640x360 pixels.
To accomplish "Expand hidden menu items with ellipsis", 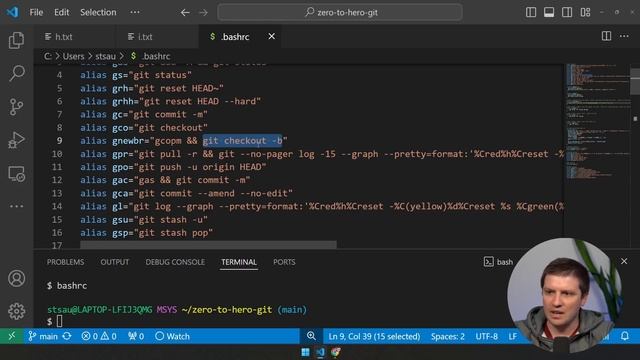I will 135,12.
